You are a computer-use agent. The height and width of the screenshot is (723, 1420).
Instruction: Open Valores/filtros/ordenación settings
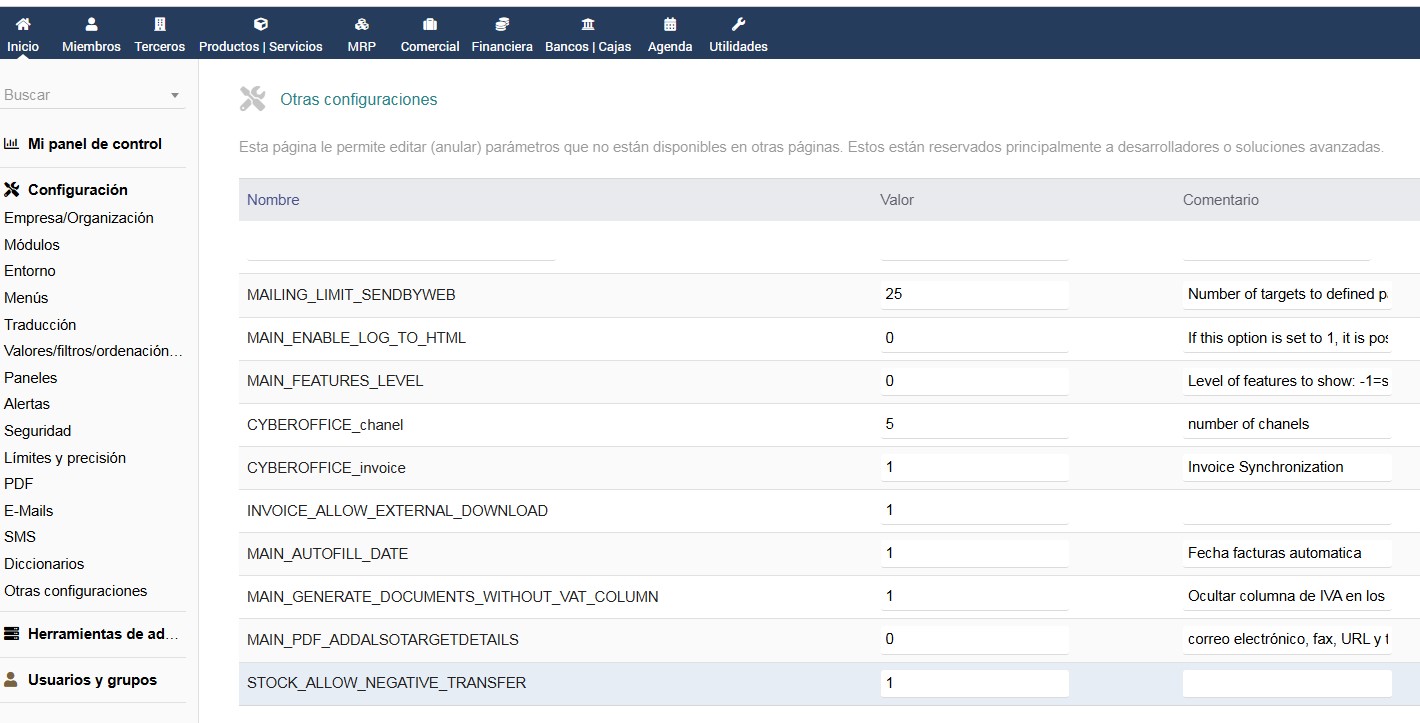tap(94, 351)
